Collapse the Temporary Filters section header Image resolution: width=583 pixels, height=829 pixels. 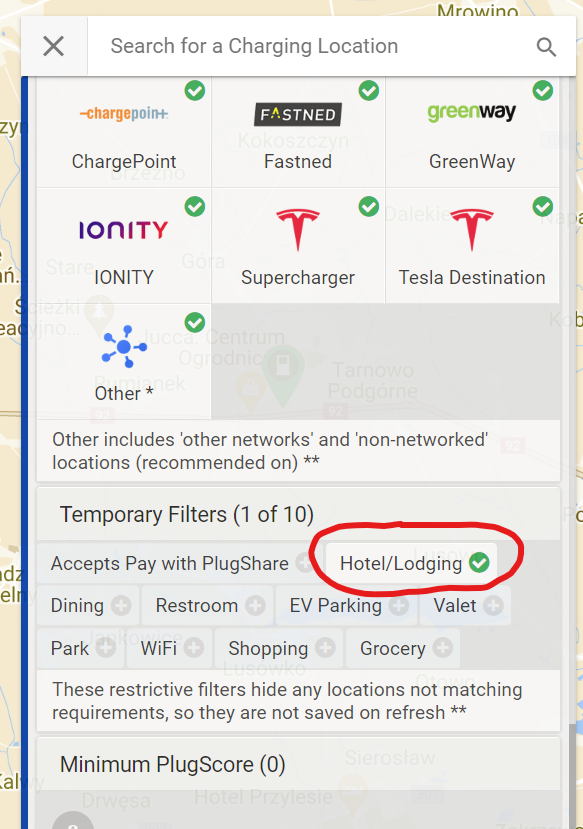[x=298, y=514]
